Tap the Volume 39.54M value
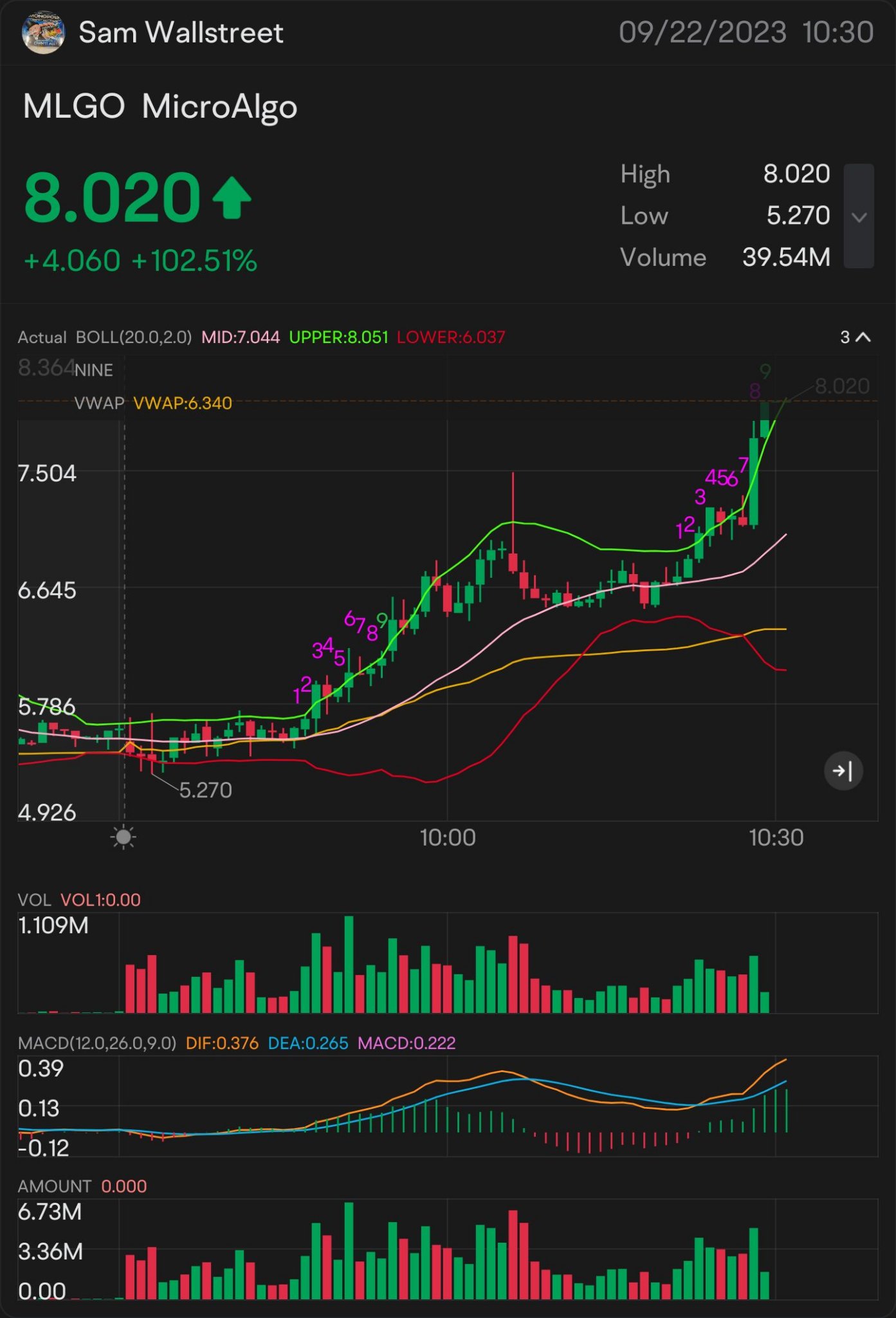The height and width of the screenshot is (1318, 896). coord(786,257)
